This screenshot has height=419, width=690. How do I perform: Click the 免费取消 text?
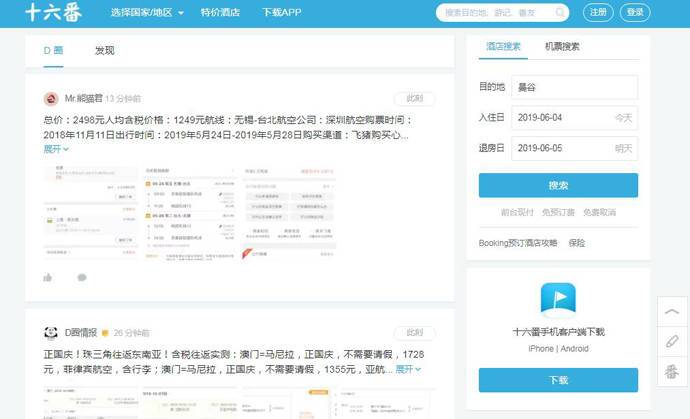599,213
